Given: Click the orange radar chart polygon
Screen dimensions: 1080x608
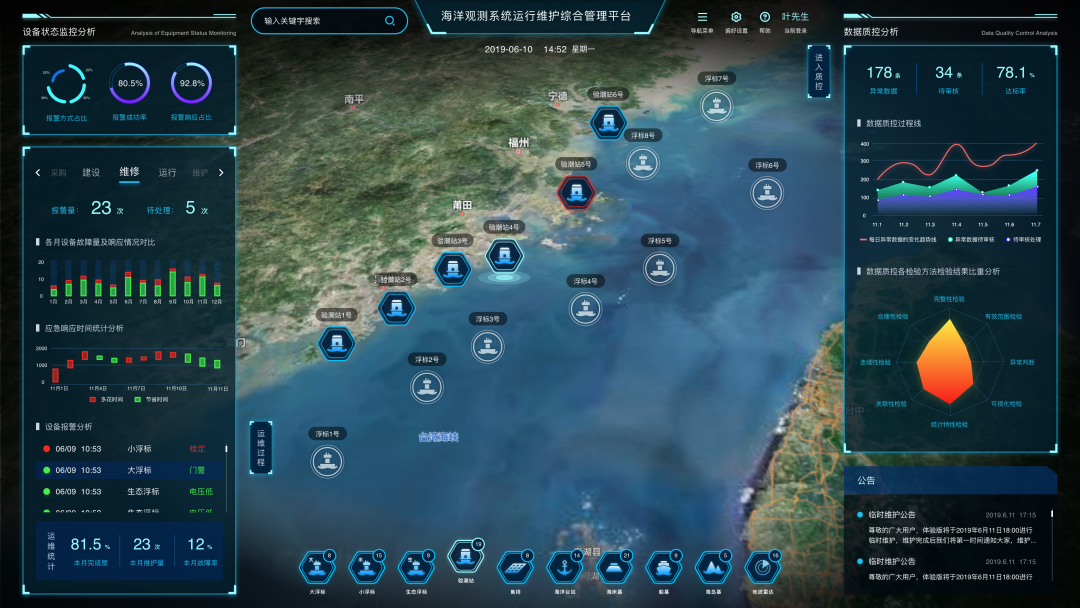Looking at the screenshot, I should [946, 361].
